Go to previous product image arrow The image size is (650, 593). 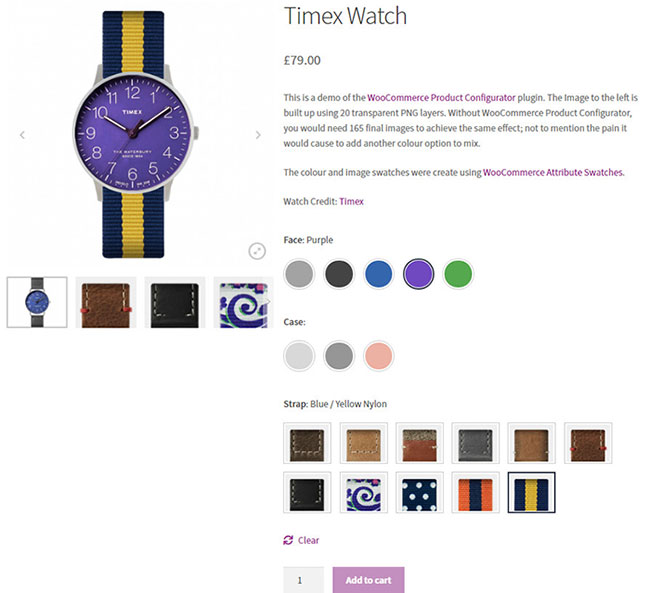[22, 135]
